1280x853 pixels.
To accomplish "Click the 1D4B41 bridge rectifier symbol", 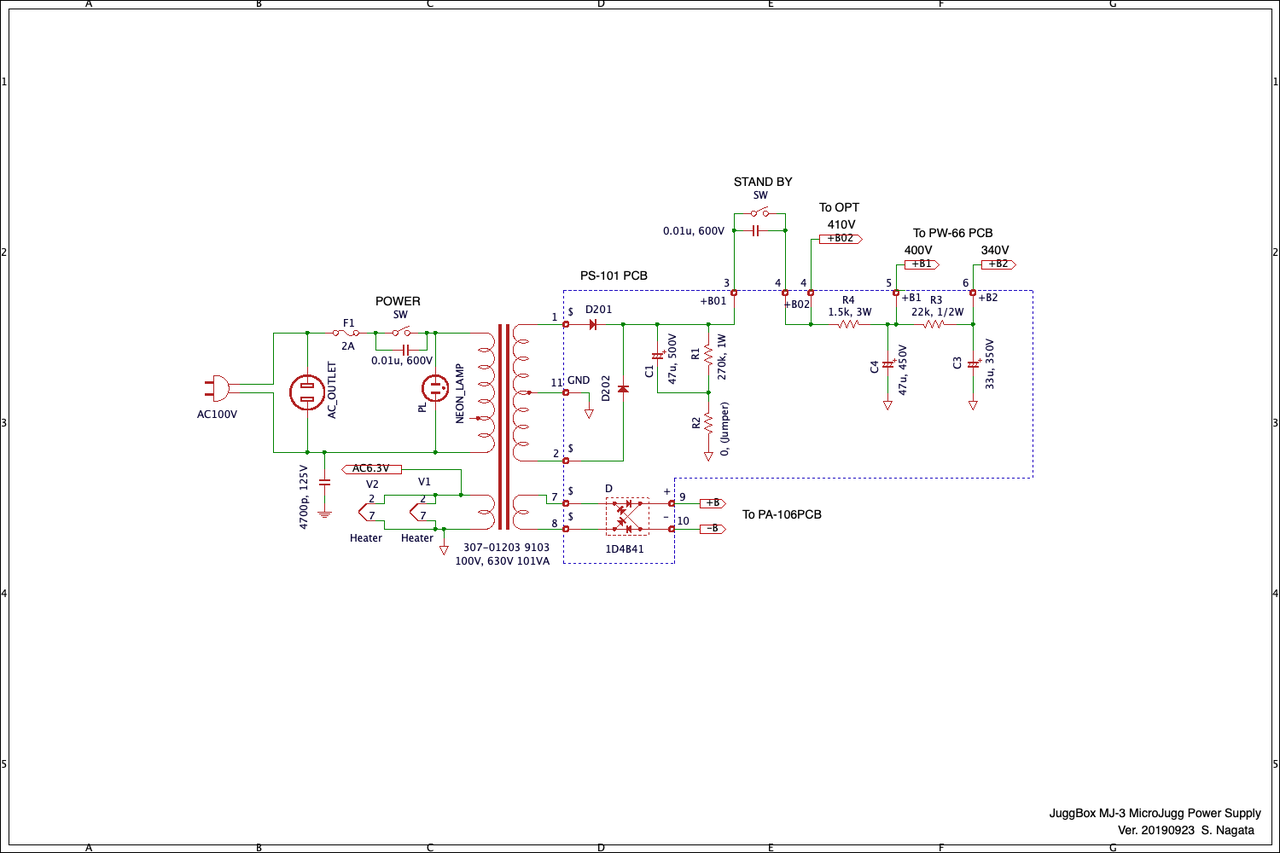I will point(626,516).
